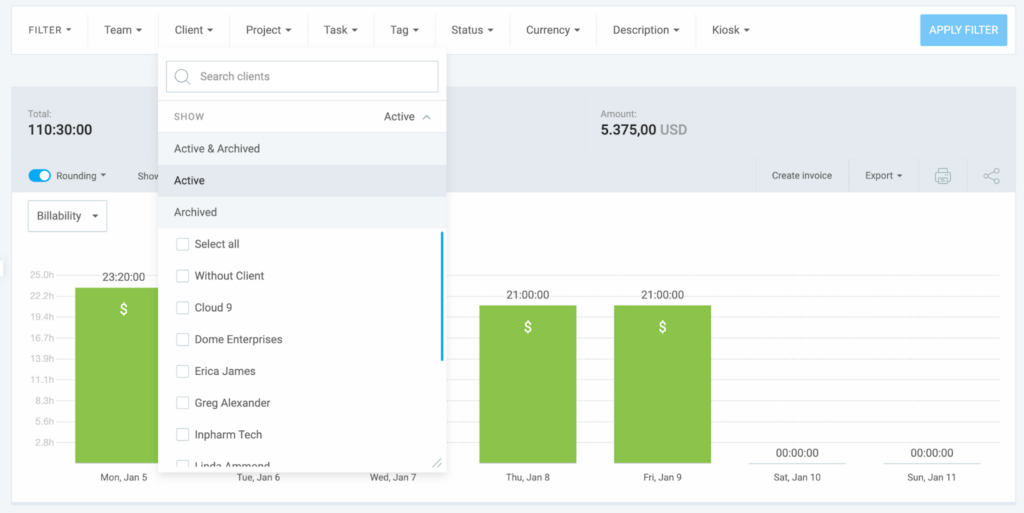
Task: Click the search magnifier icon in clients box
Action: [183, 77]
